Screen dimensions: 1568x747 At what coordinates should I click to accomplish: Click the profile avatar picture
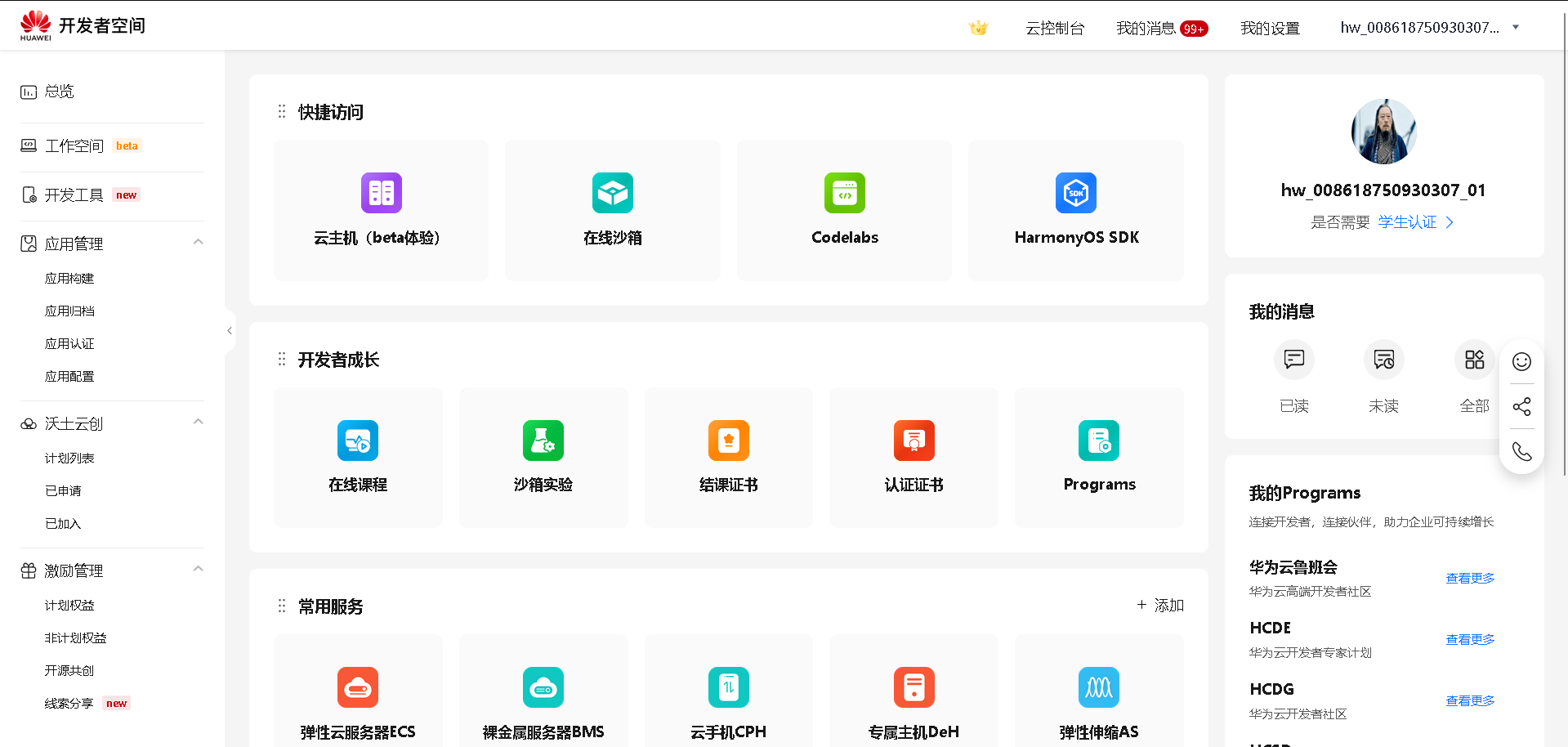pos(1383,132)
